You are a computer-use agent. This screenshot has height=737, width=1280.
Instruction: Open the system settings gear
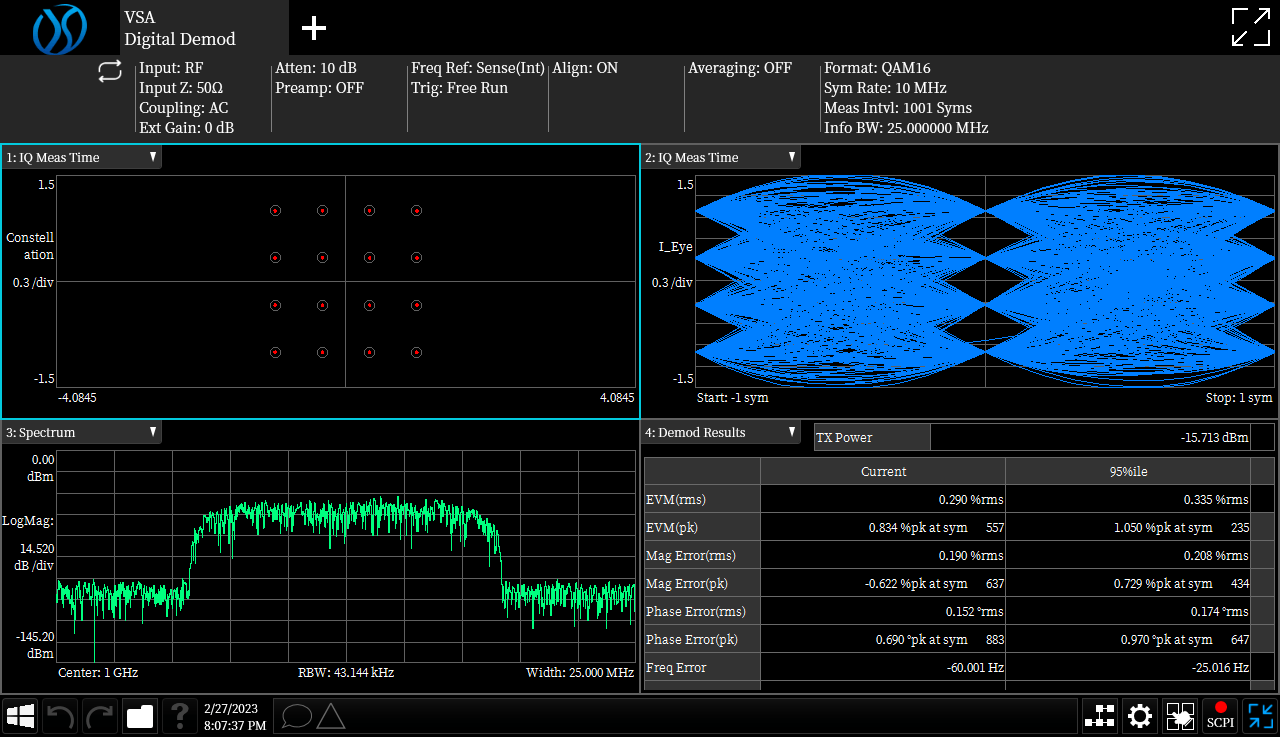click(1140, 716)
